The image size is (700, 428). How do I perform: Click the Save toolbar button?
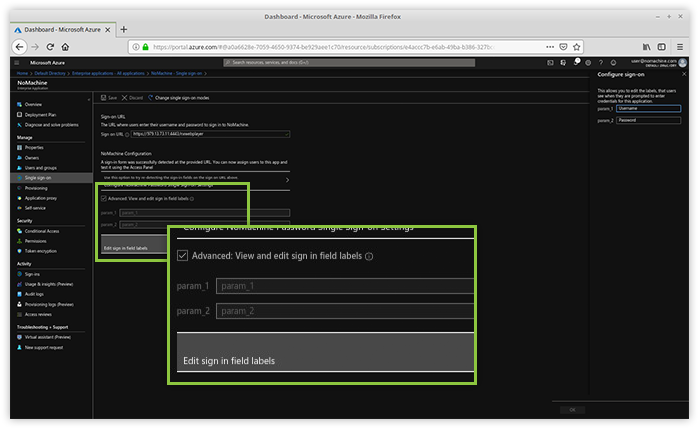pos(109,98)
